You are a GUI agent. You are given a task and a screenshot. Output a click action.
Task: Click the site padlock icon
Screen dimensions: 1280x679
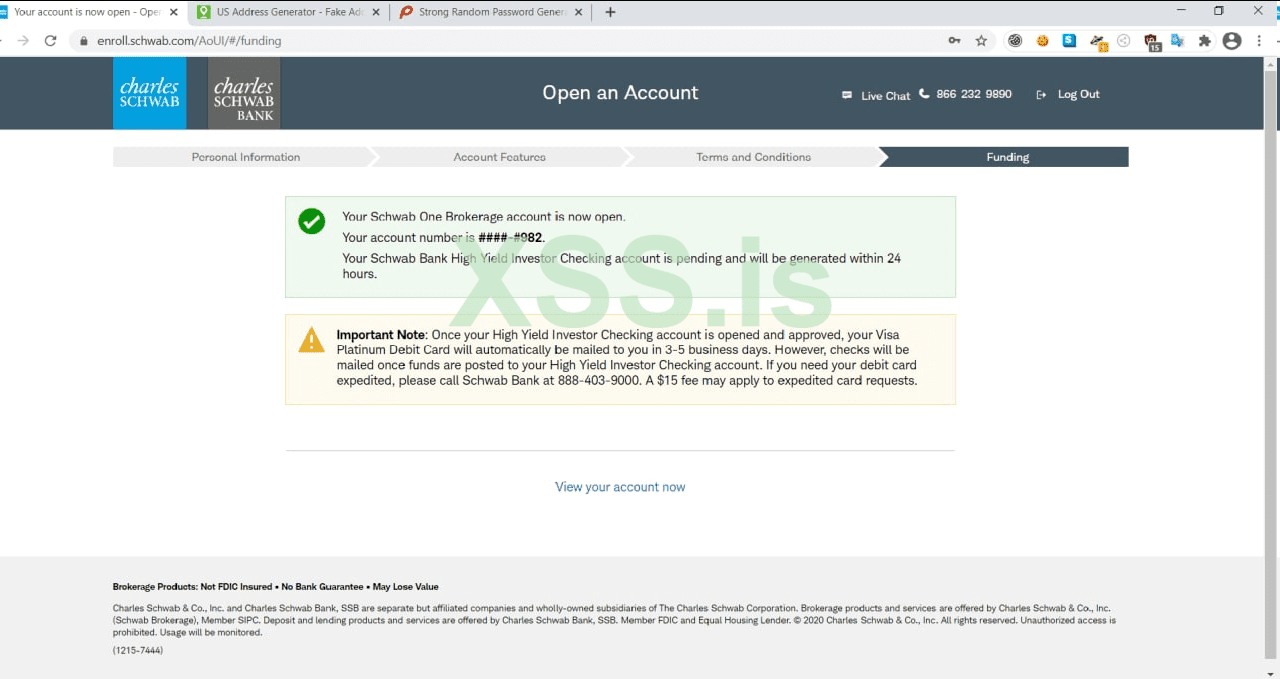pos(84,41)
